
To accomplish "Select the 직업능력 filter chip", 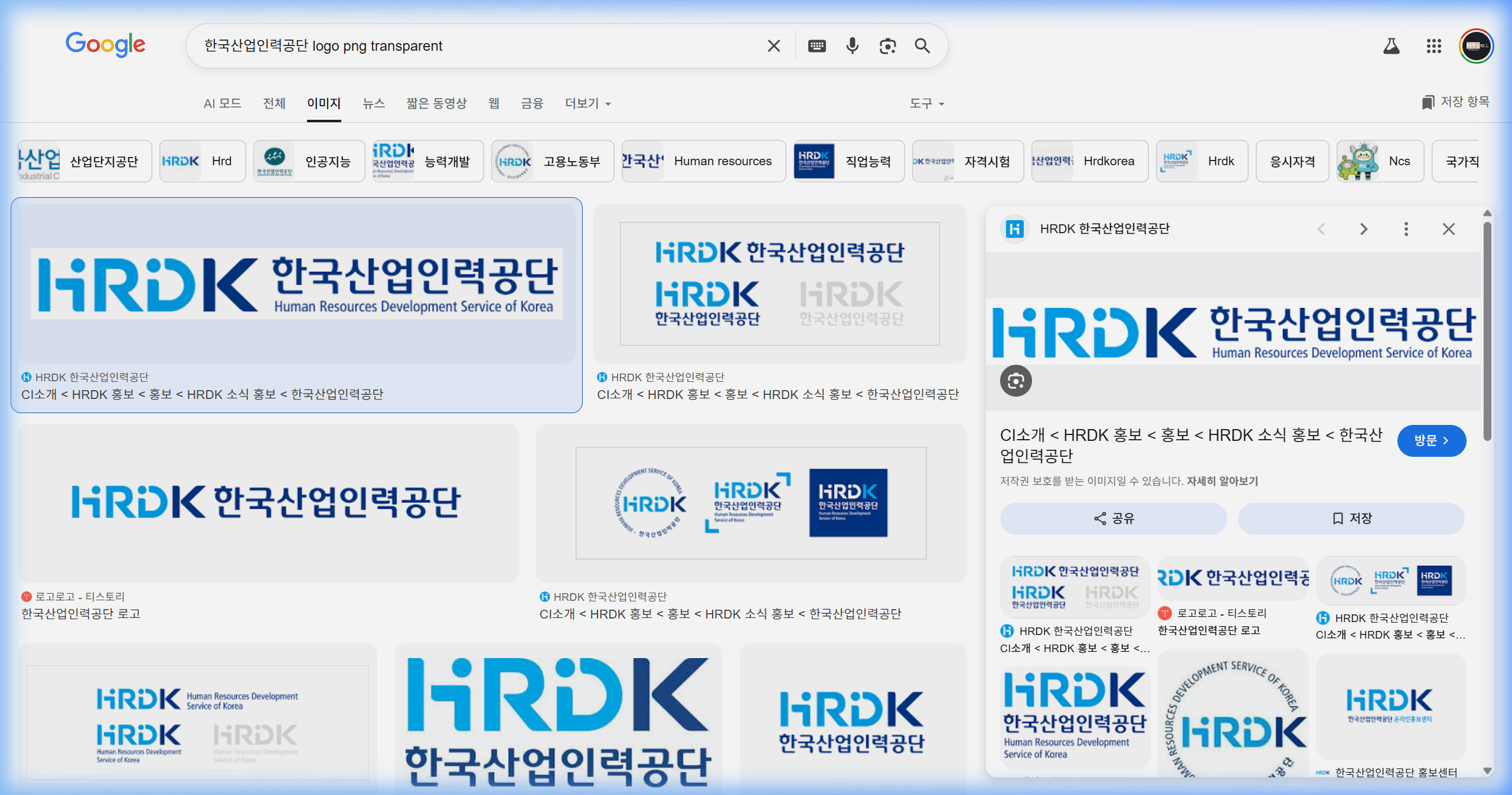I will (x=849, y=161).
